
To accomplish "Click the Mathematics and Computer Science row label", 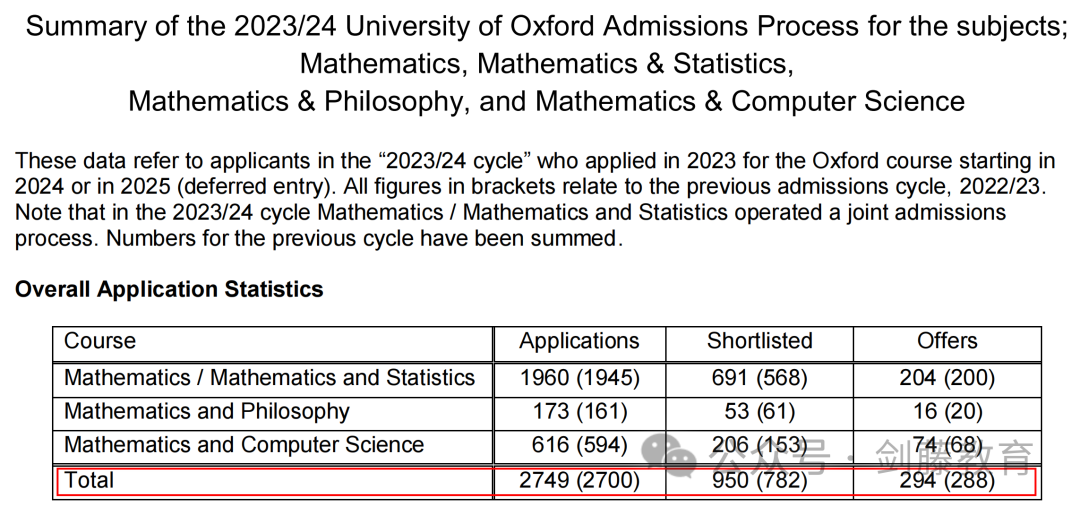I will [x=244, y=445].
